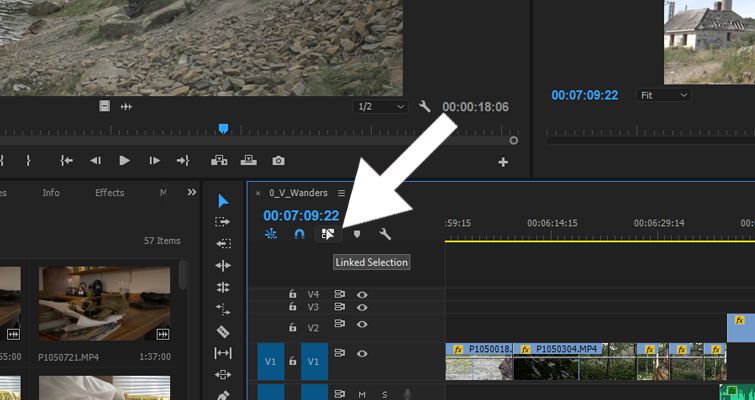
Task: Expand hidden panel tabs with chevrons
Action: [x=192, y=192]
